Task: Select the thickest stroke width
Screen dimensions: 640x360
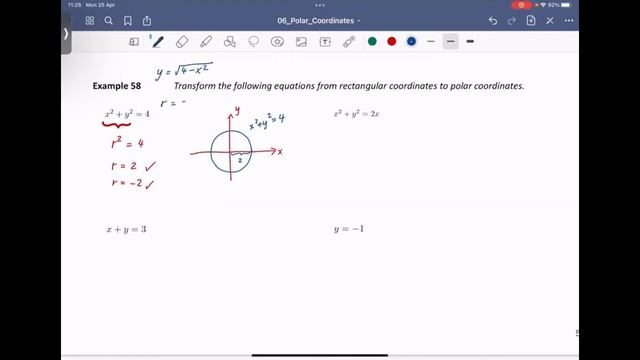Action: click(x=470, y=41)
